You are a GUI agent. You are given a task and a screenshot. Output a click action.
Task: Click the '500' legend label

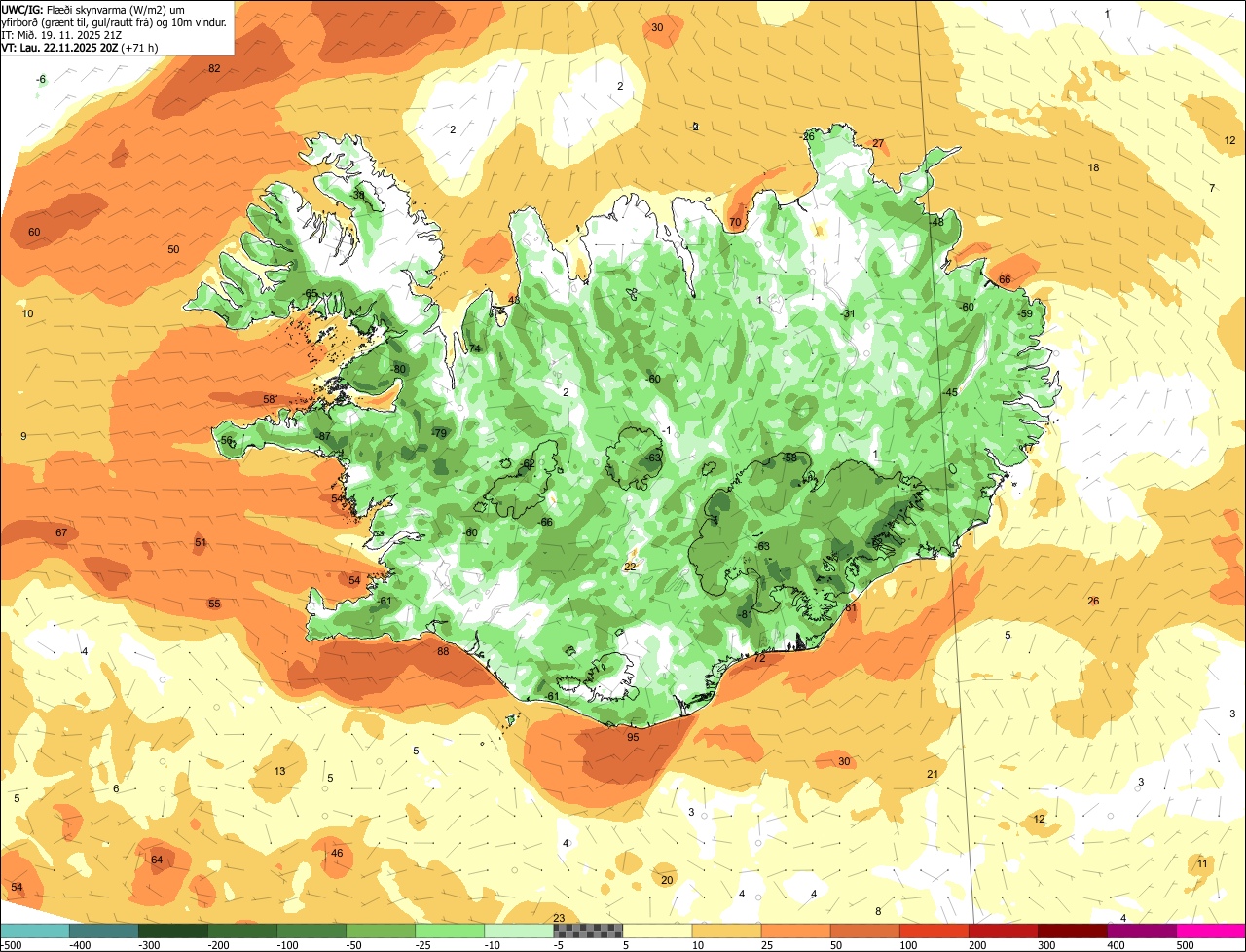pos(1184,945)
